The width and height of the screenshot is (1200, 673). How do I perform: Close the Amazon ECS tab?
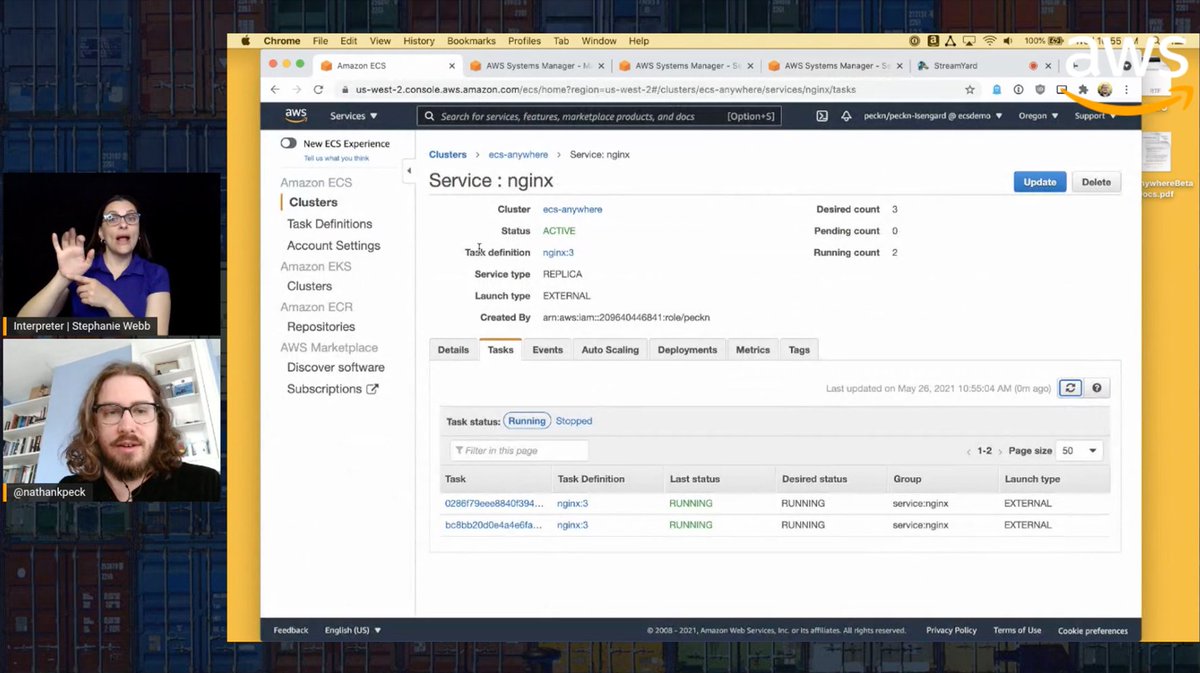pyautogui.click(x=451, y=66)
